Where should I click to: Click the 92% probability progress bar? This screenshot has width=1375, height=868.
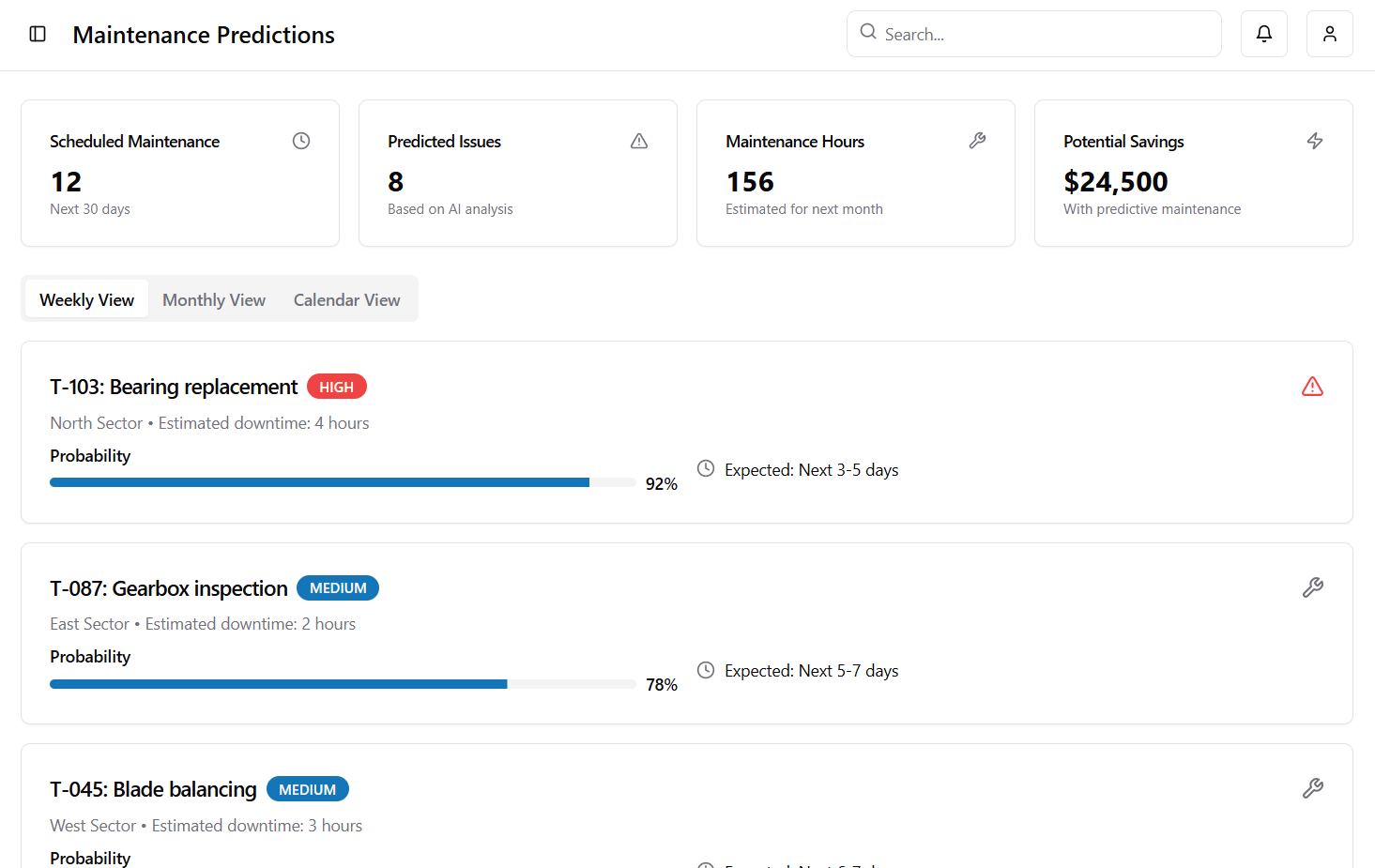coord(343,482)
